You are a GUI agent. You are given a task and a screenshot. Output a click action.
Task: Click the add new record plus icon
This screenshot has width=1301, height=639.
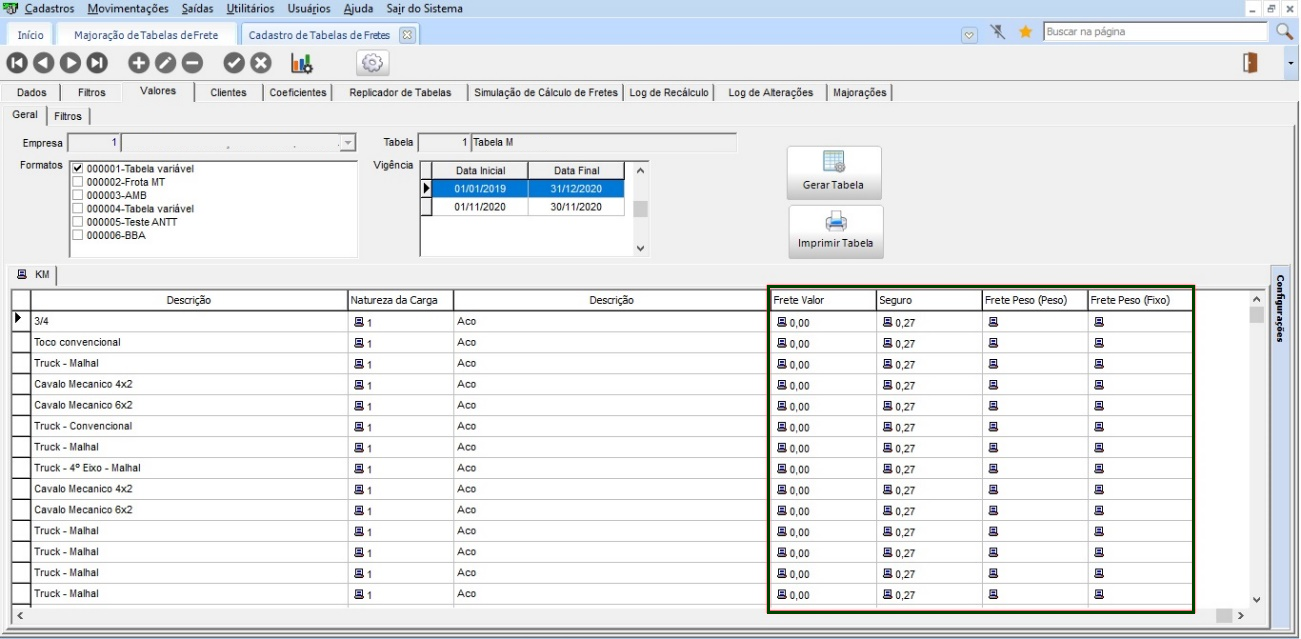tap(139, 63)
